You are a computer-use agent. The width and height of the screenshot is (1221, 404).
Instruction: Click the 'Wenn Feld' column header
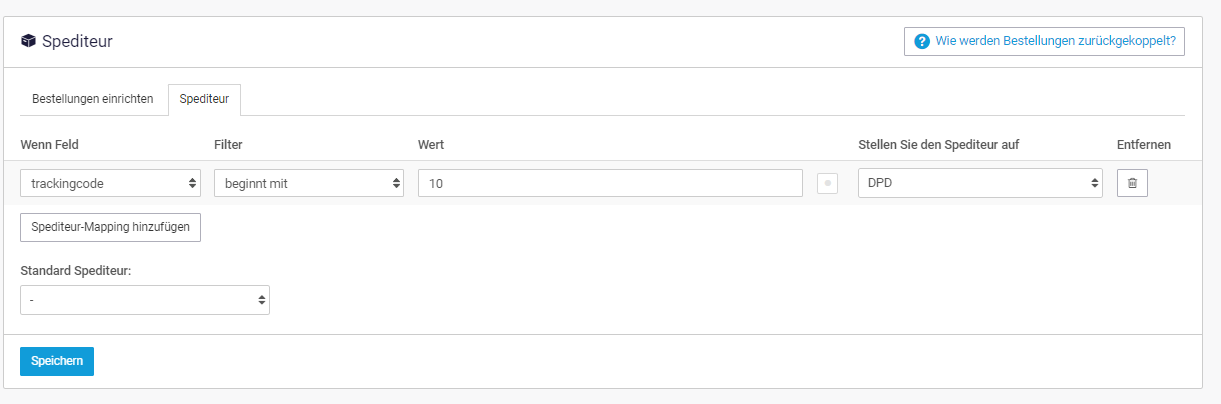point(50,145)
